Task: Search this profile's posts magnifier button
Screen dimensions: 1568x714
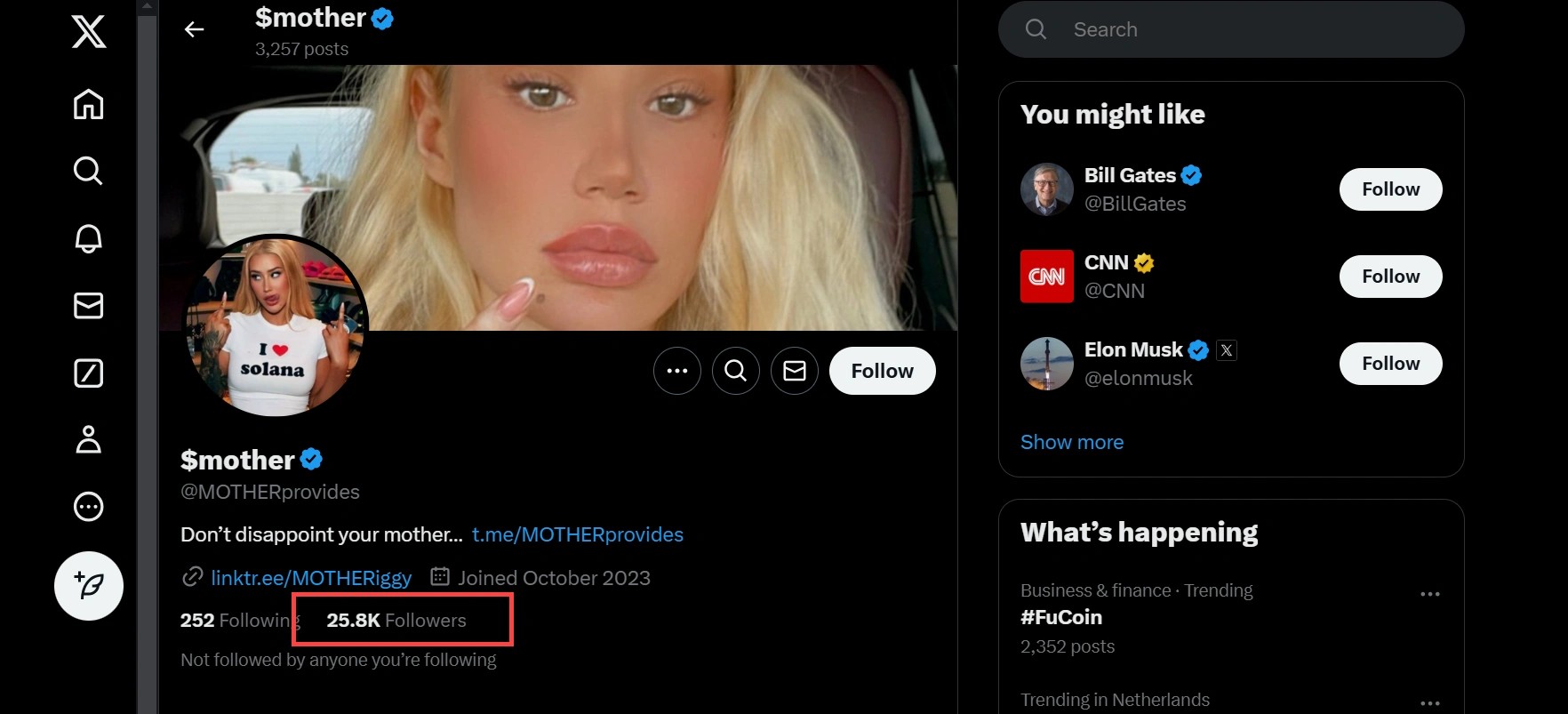Action: pos(736,371)
